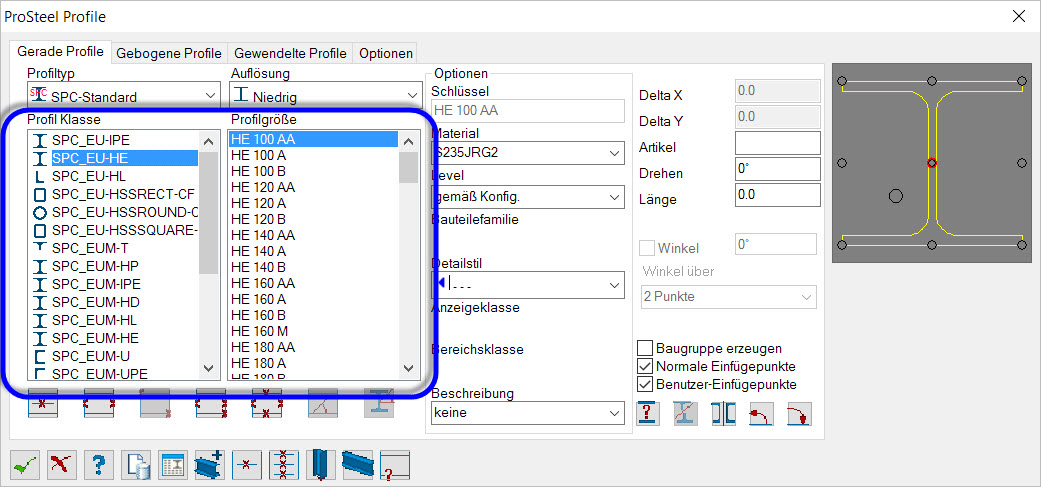This screenshot has height=487, width=1041.
Task: Choose HE 120 A profile size
Action: tap(258, 203)
